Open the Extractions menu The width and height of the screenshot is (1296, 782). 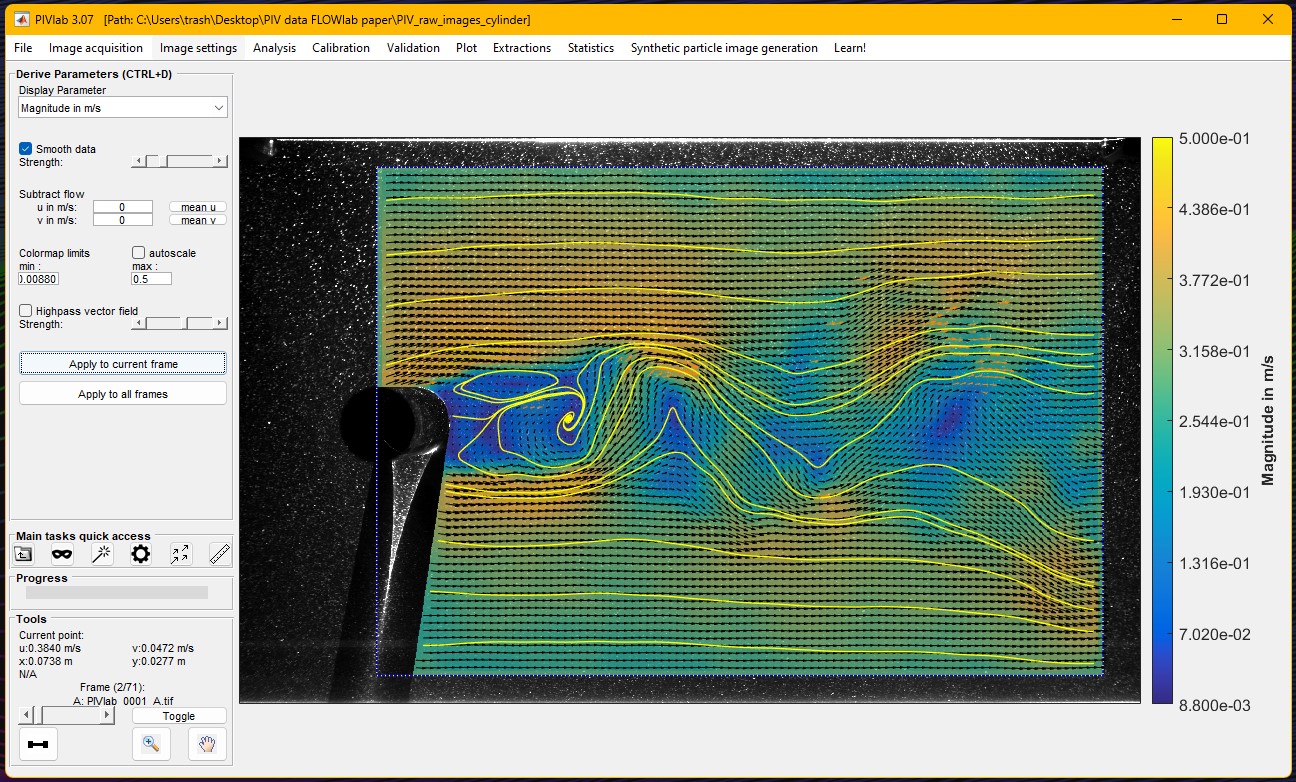pyautogui.click(x=521, y=48)
